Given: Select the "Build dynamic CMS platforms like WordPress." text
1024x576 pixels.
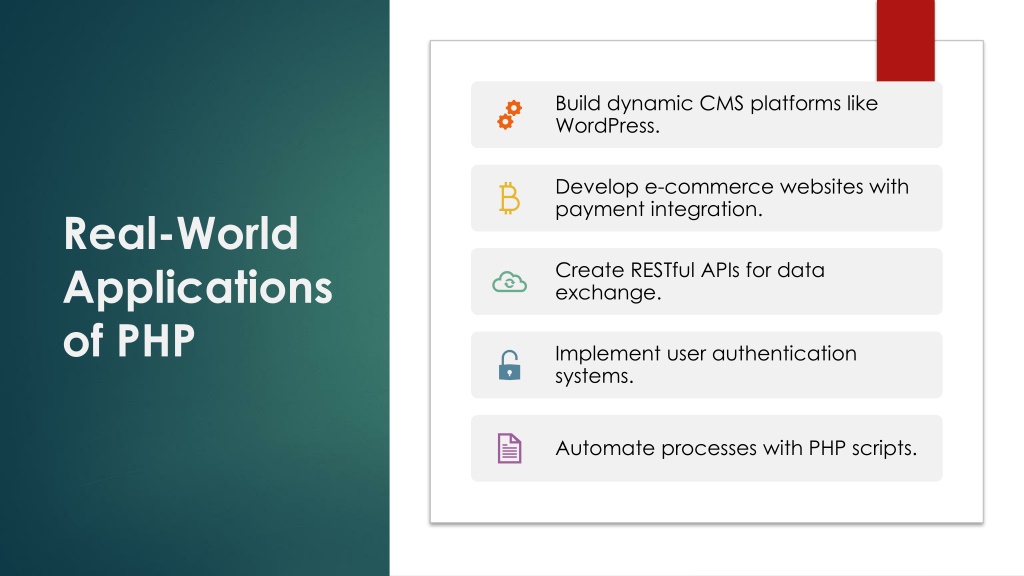Looking at the screenshot, I should (x=716, y=114).
